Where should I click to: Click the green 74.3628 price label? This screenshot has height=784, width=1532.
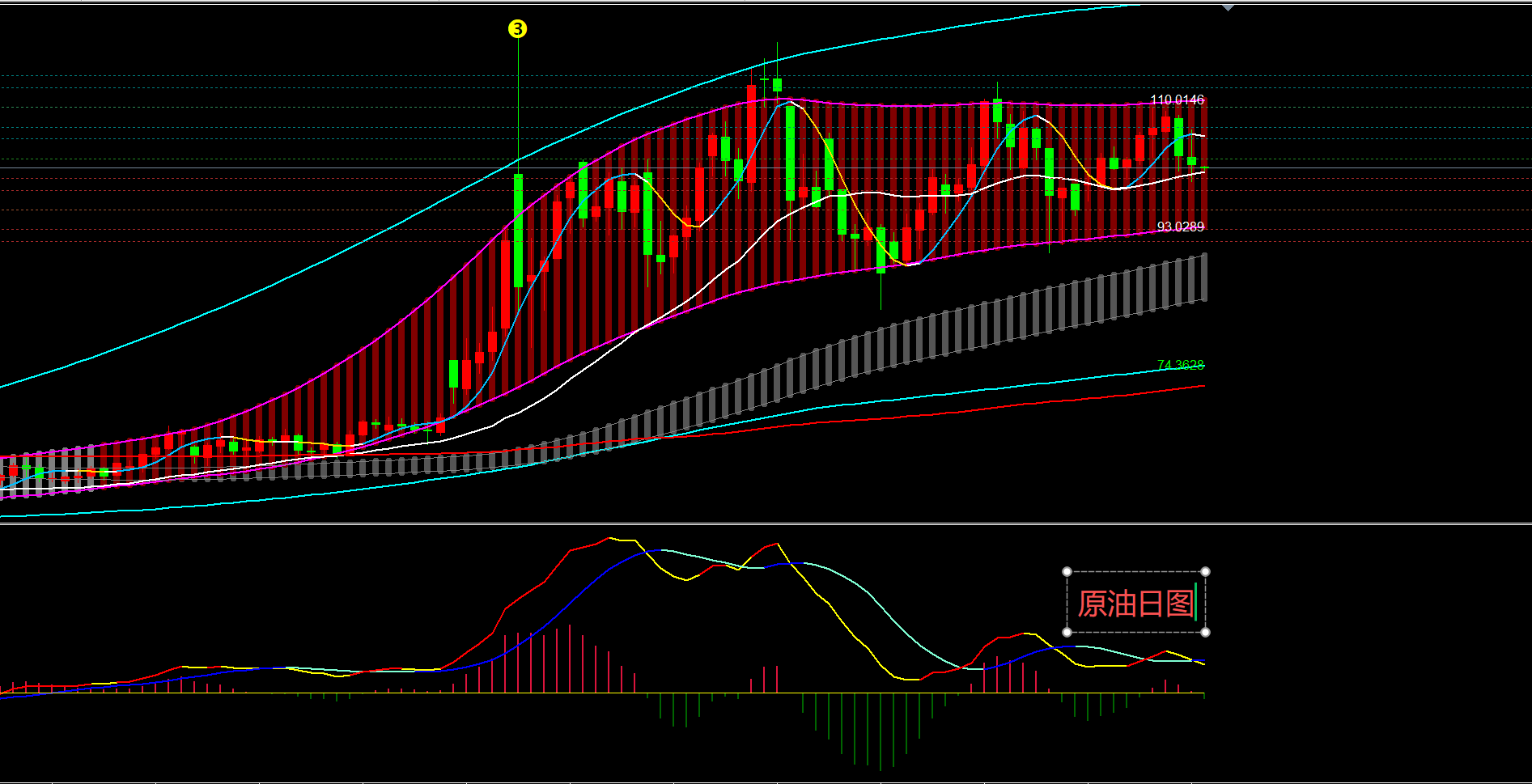[x=1180, y=365]
